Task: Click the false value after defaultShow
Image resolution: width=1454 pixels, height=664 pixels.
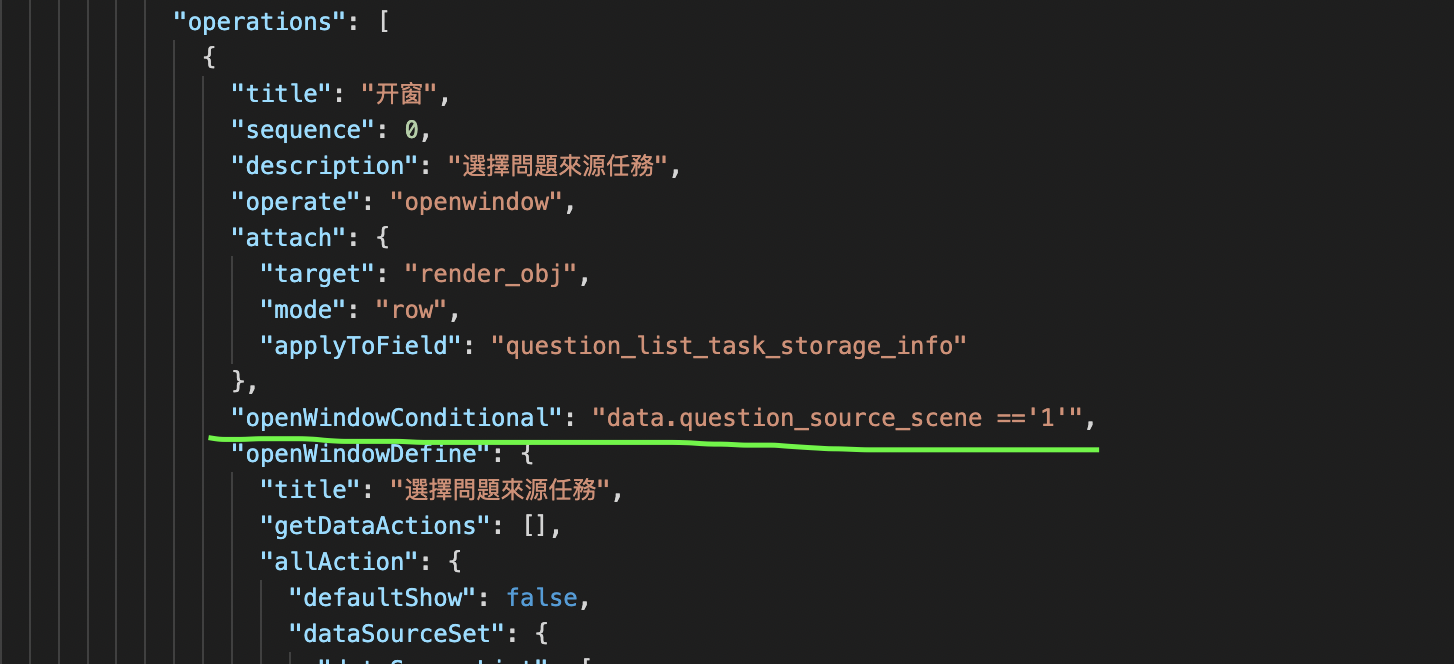Action: pyautogui.click(x=541, y=598)
